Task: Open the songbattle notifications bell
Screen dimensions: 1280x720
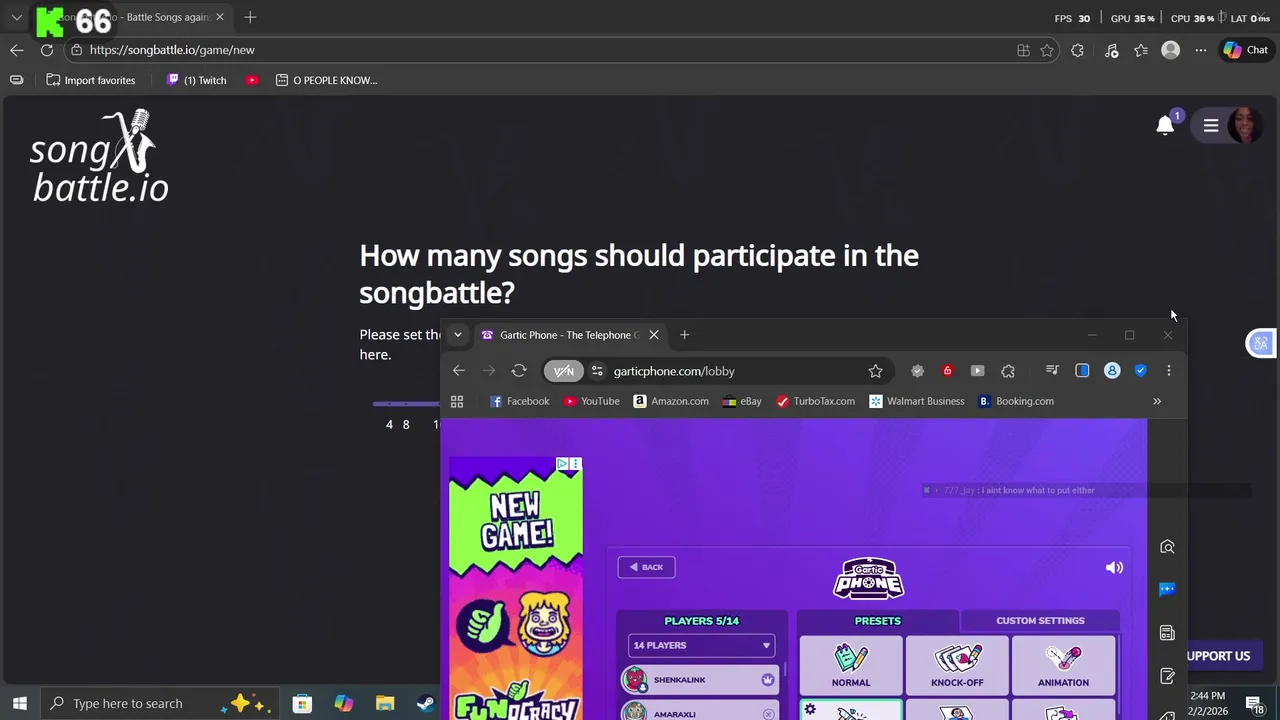Action: pos(1165,126)
